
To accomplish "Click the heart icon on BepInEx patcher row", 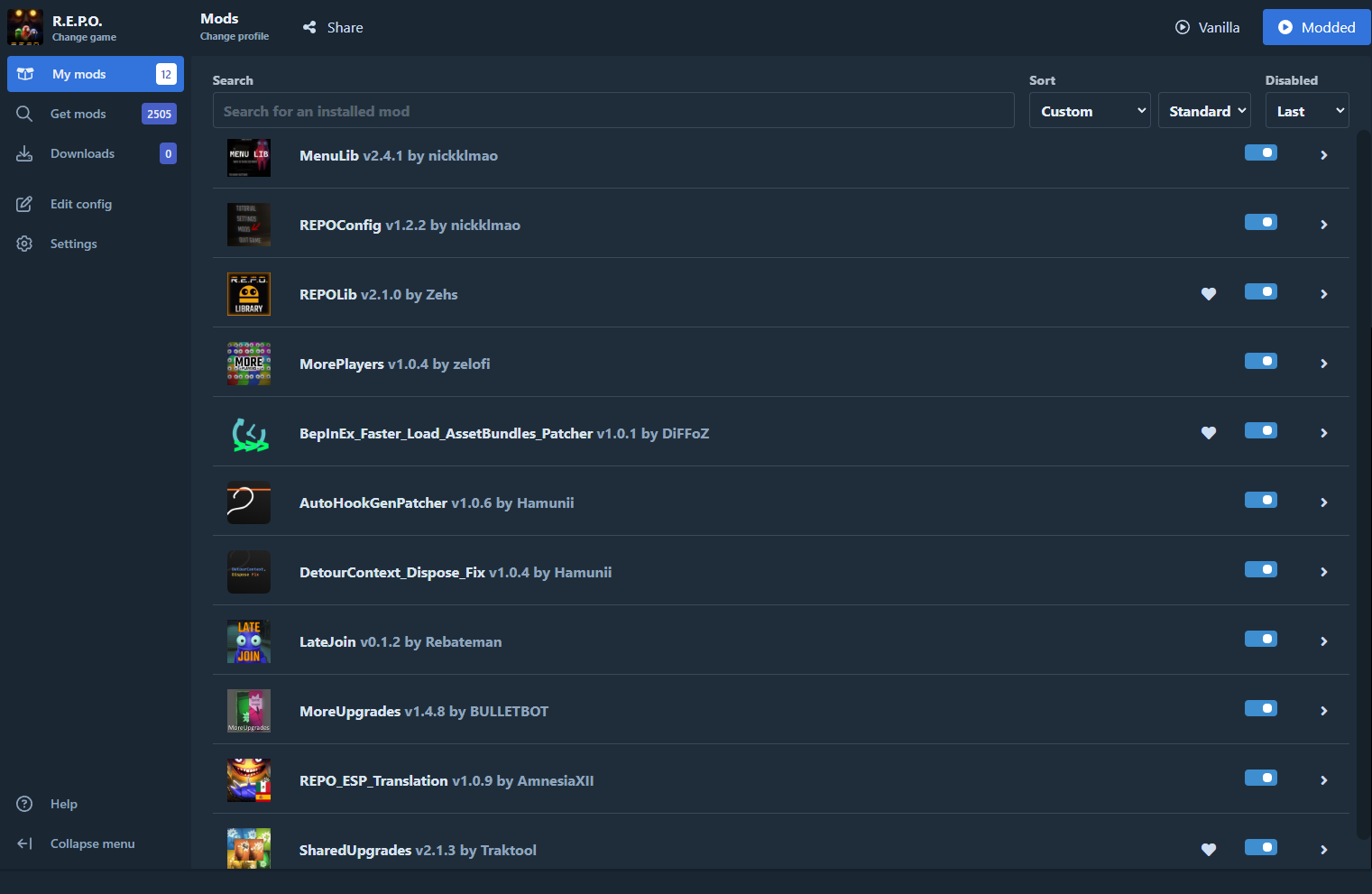I will click(1209, 433).
